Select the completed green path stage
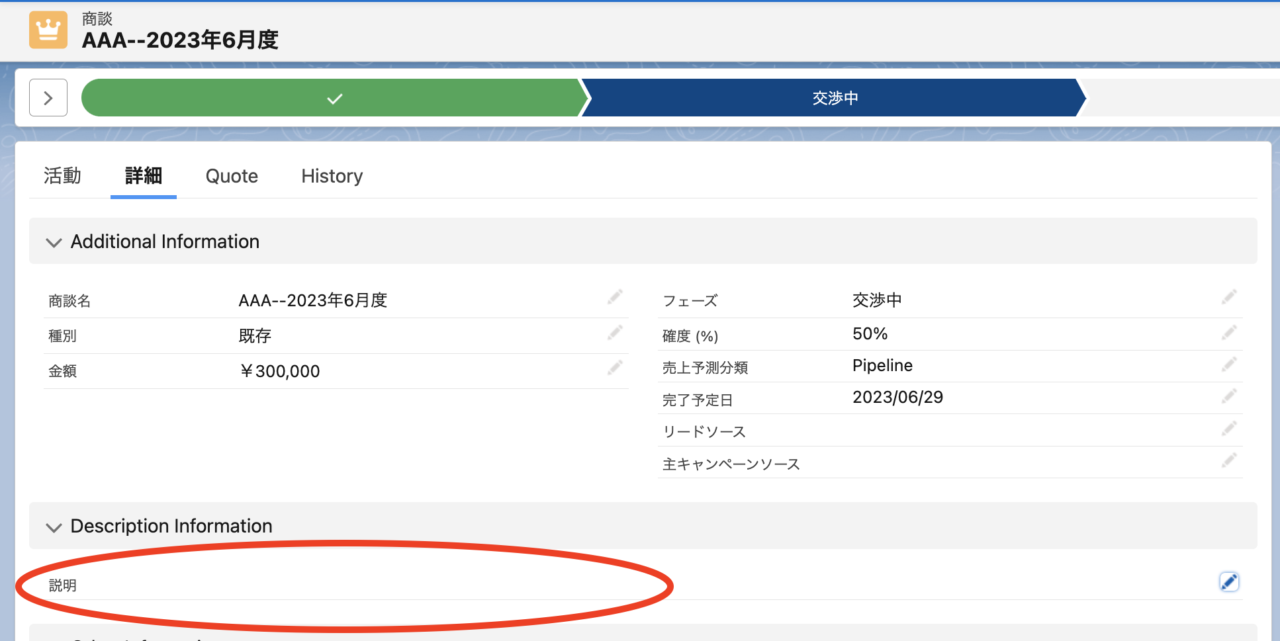 pos(335,98)
